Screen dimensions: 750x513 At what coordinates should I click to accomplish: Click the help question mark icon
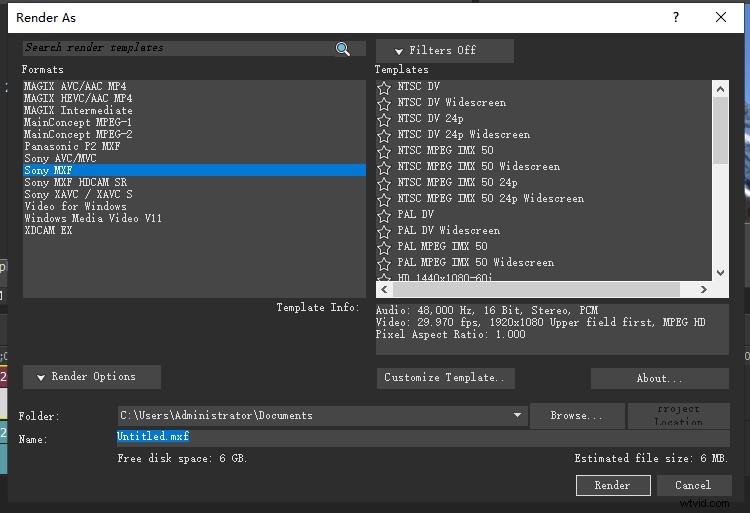pos(676,17)
